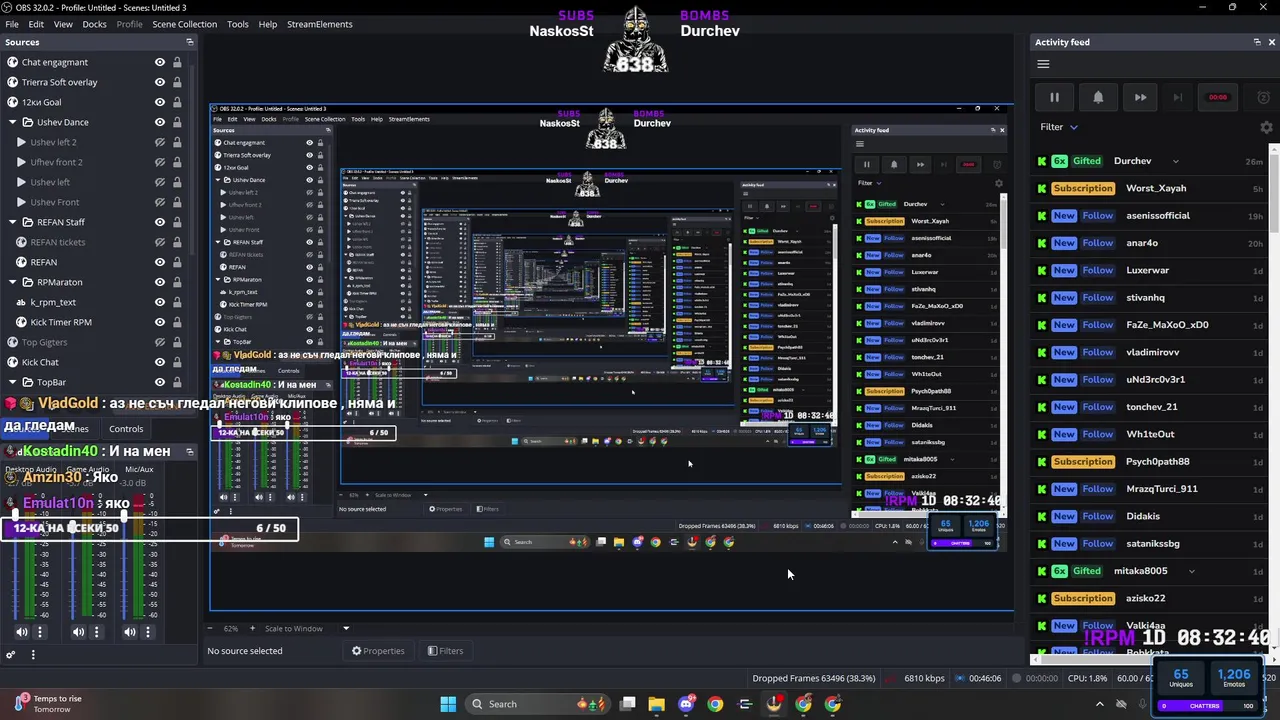Expand Durchev gifted subs entry

click(x=1175, y=161)
